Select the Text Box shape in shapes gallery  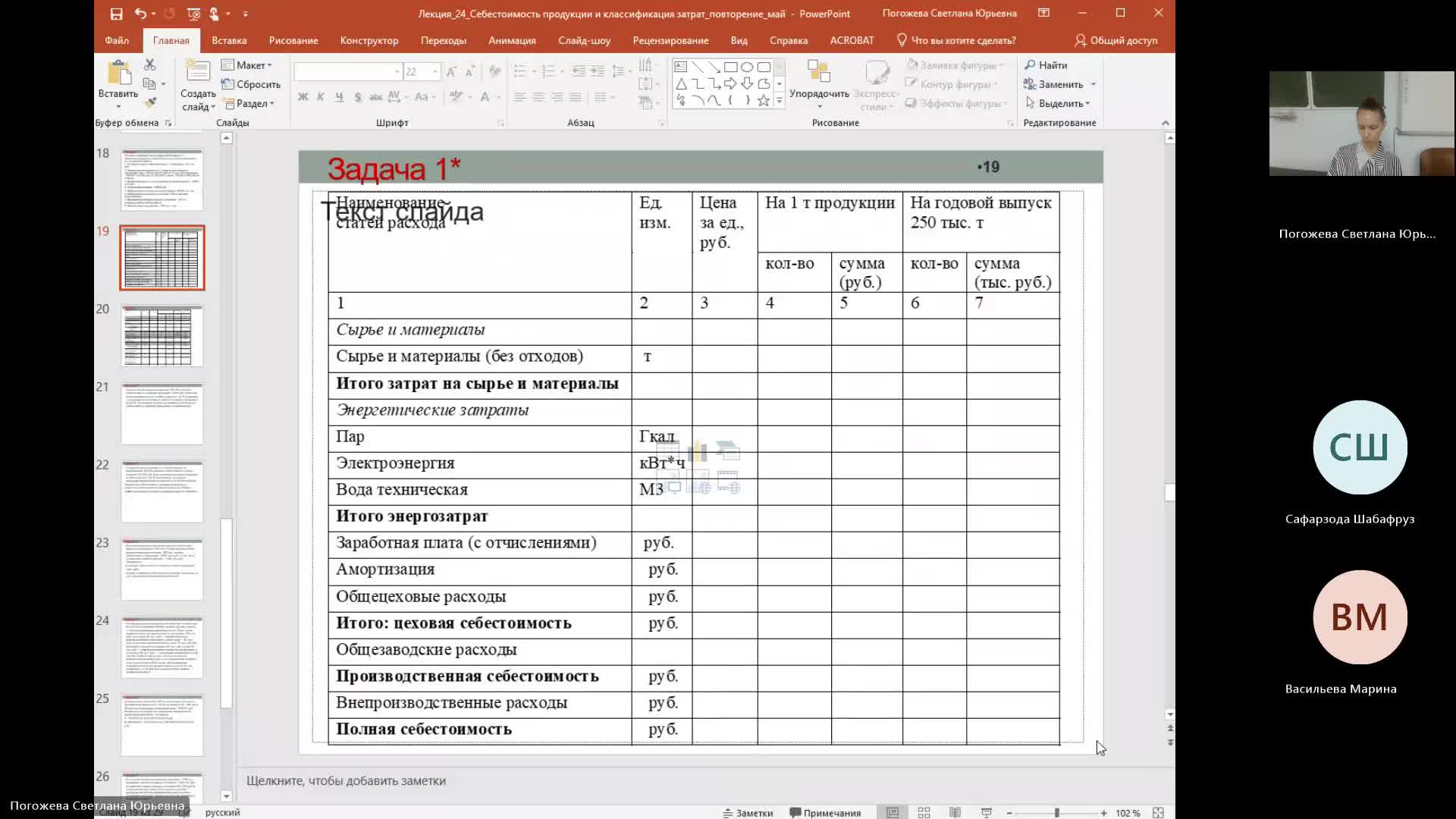681,67
